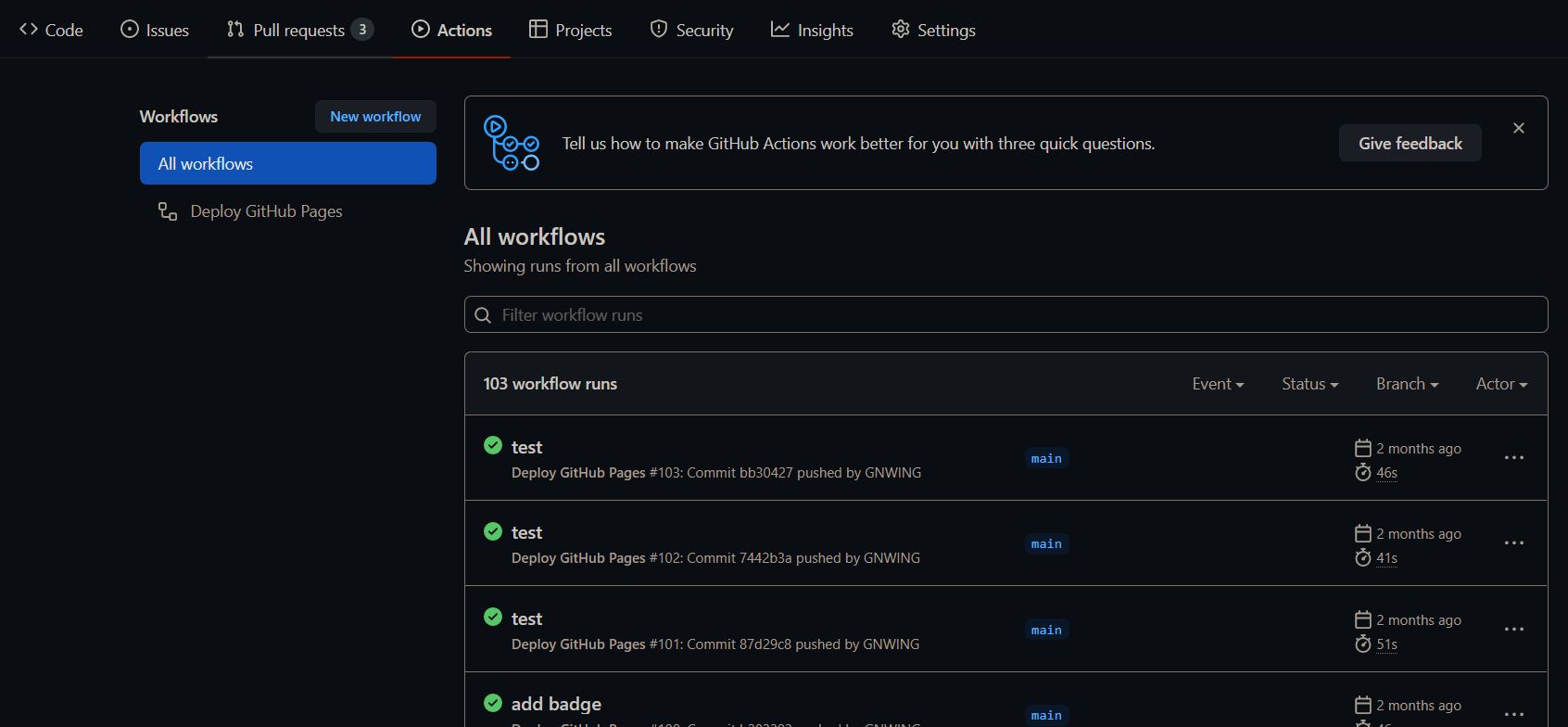Open the Deploy GitHub Pages workflow in sidebar
Image resolution: width=1568 pixels, height=727 pixels.
[266, 211]
